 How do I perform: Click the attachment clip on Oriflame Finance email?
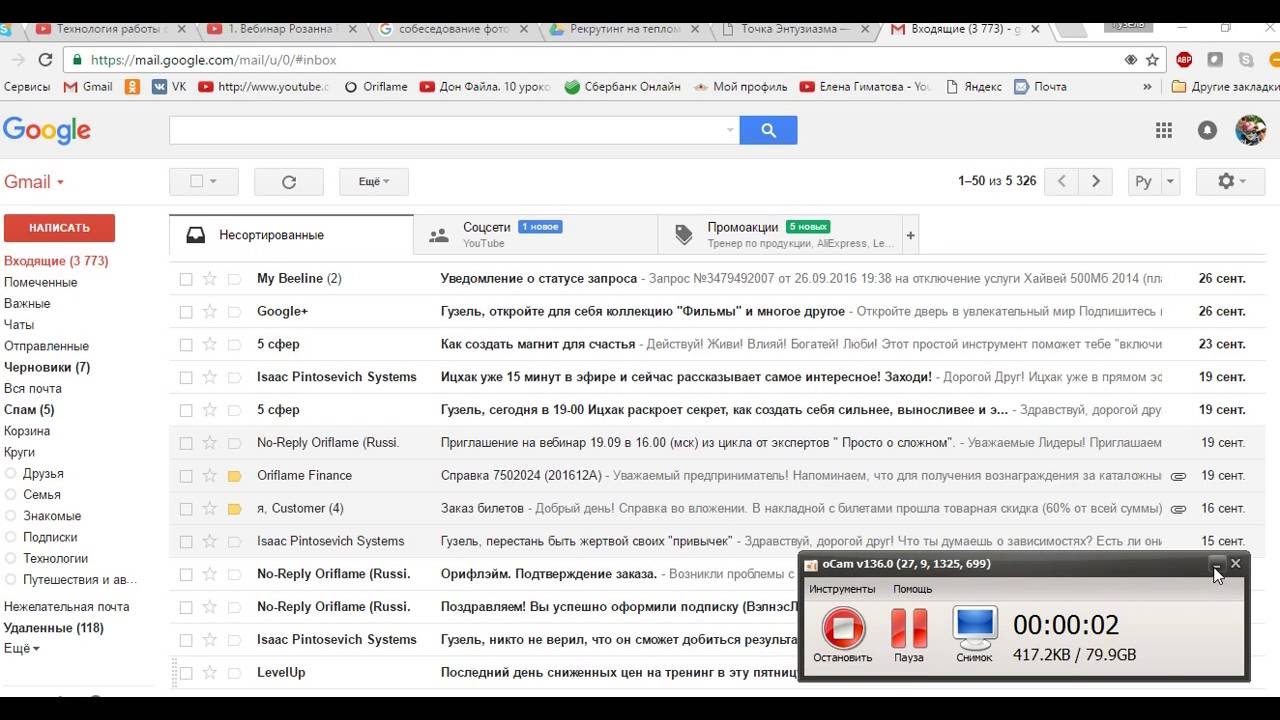tap(1178, 476)
